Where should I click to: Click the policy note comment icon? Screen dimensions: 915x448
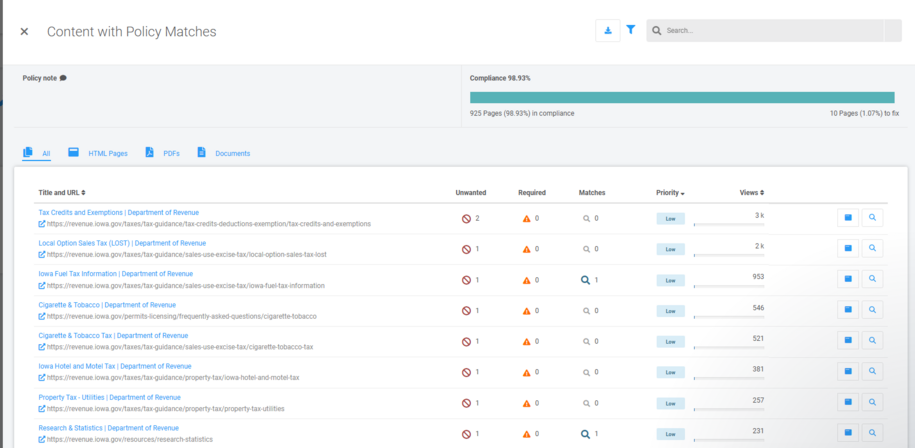click(x=63, y=78)
